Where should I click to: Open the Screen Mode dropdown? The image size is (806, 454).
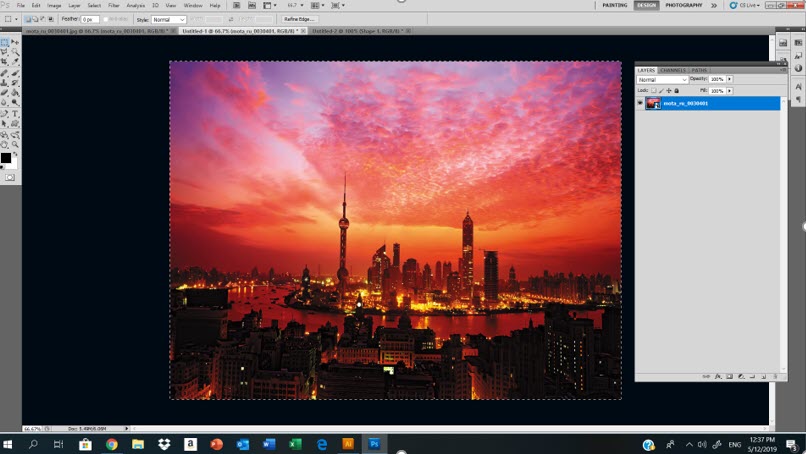pos(337,5)
